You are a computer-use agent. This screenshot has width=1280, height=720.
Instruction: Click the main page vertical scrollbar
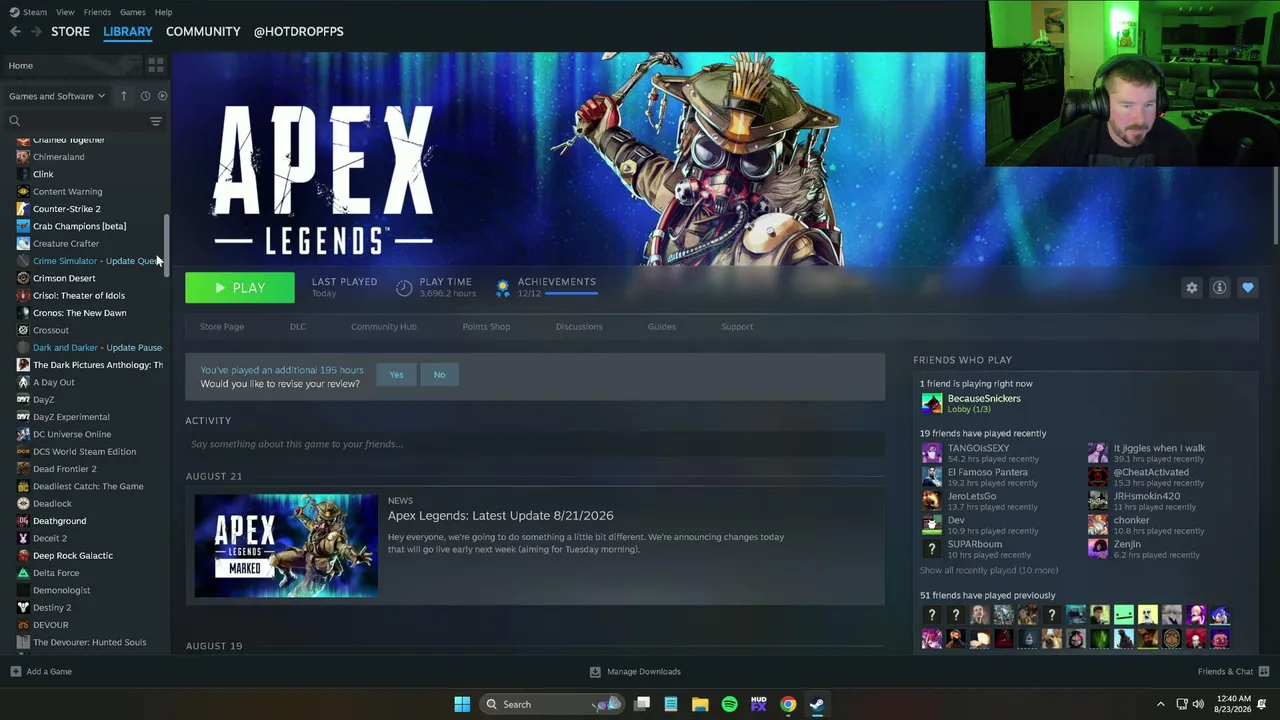click(x=1275, y=205)
